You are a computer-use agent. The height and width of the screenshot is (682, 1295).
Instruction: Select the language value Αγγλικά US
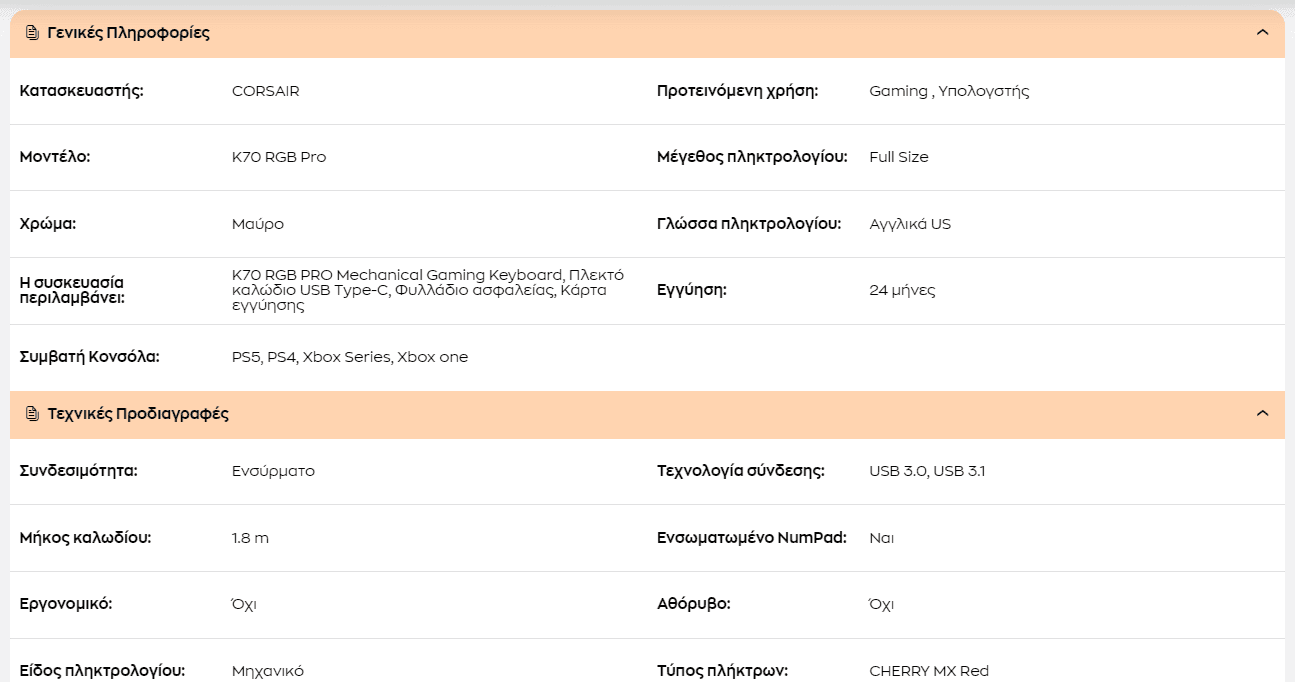click(x=910, y=224)
